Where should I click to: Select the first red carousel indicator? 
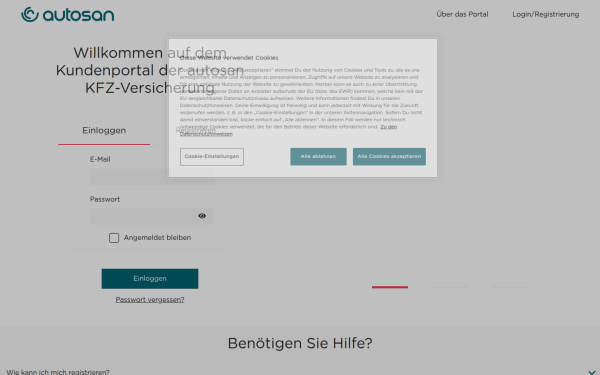[x=390, y=287]
